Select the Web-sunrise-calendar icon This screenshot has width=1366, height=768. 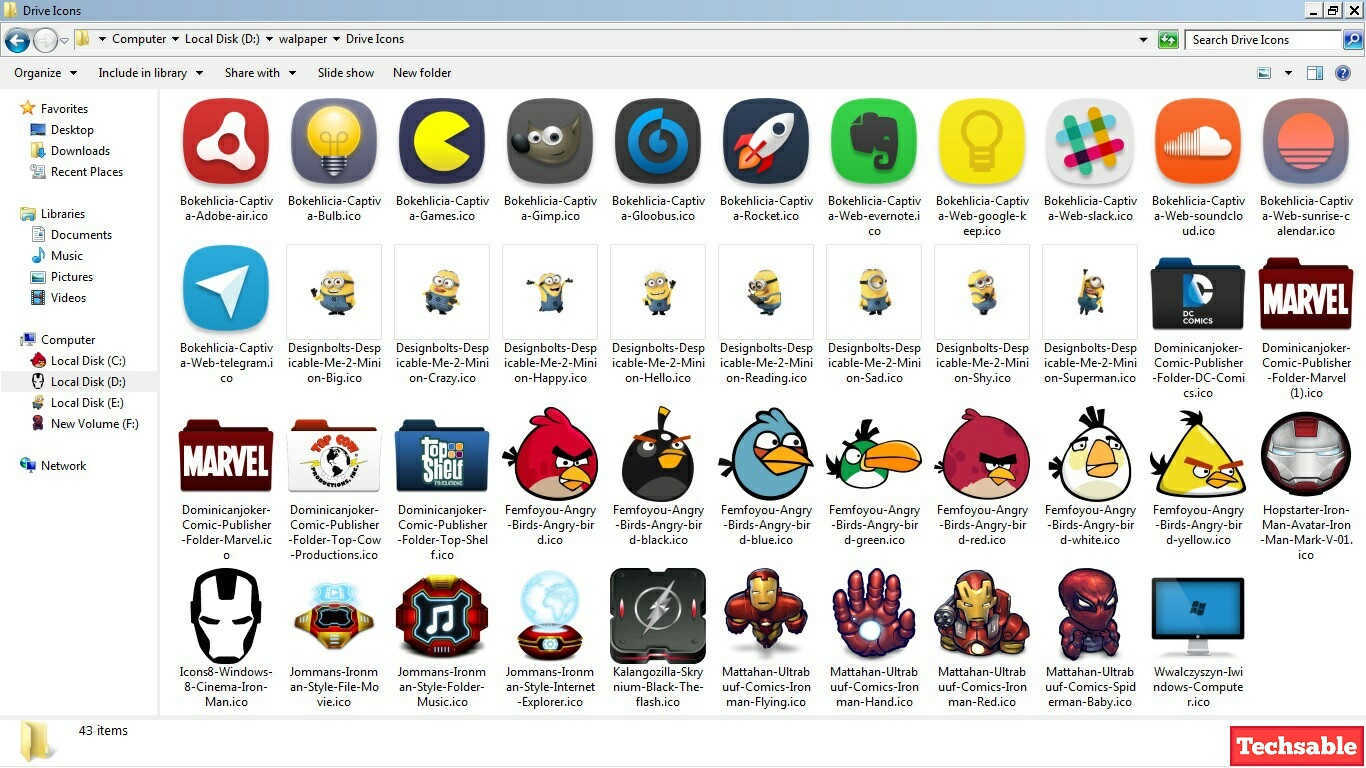pyautogui.click(x=1306, y=141)
